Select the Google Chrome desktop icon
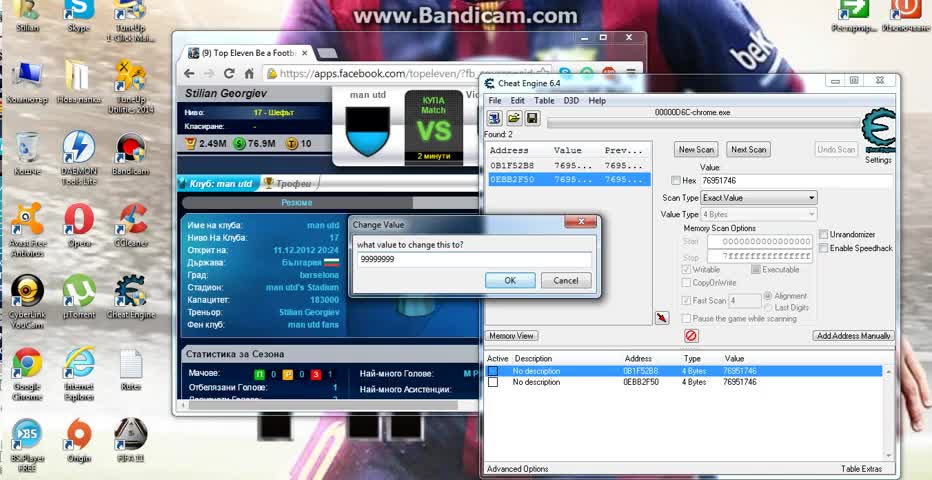Image resolution: width=932 pixels, height=480 pixels. click(27, 373)
